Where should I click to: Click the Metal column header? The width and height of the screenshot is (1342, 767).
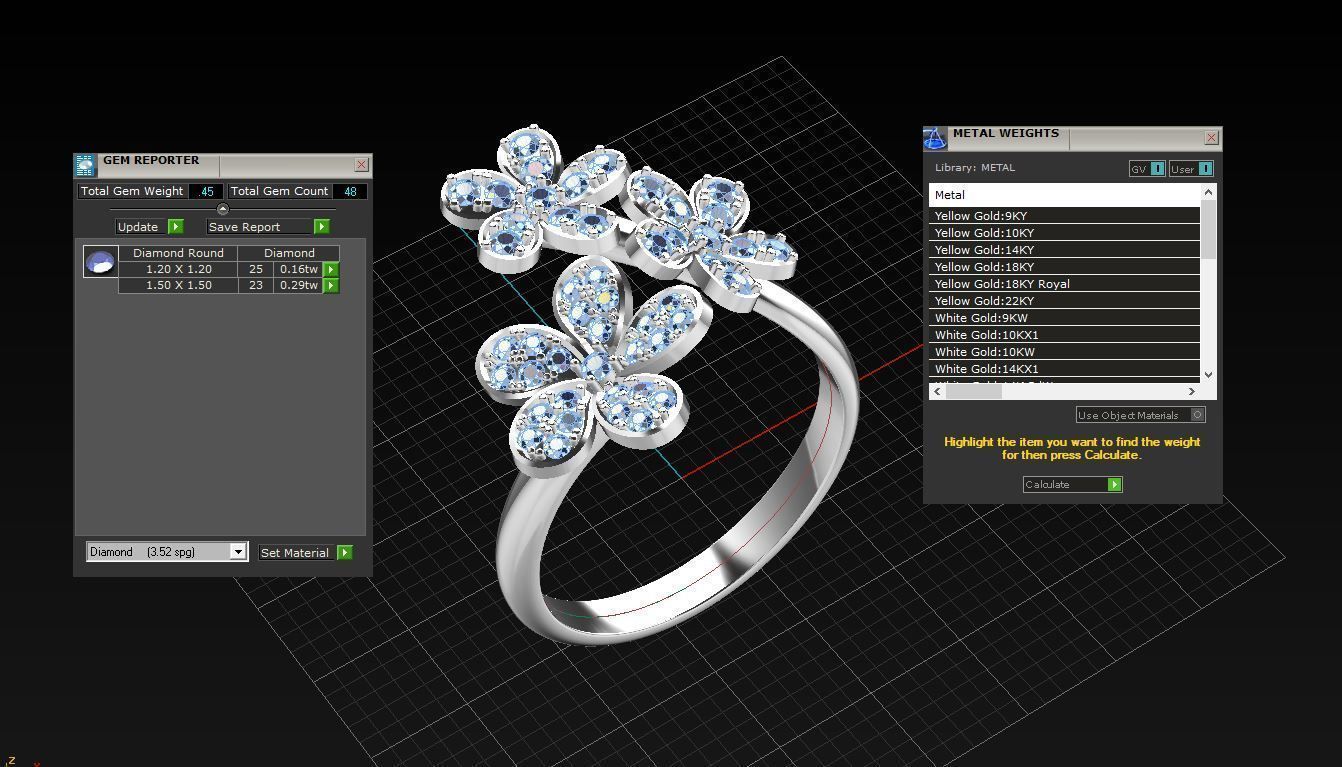[1064, 195]
